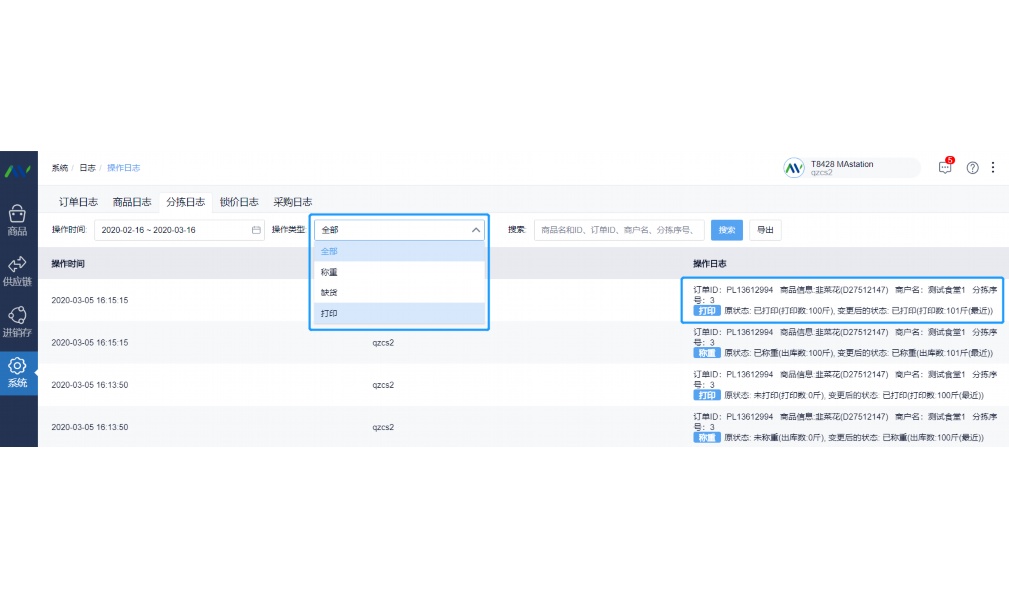
Task: Click the help question mark icon
Action: [971, 167]
